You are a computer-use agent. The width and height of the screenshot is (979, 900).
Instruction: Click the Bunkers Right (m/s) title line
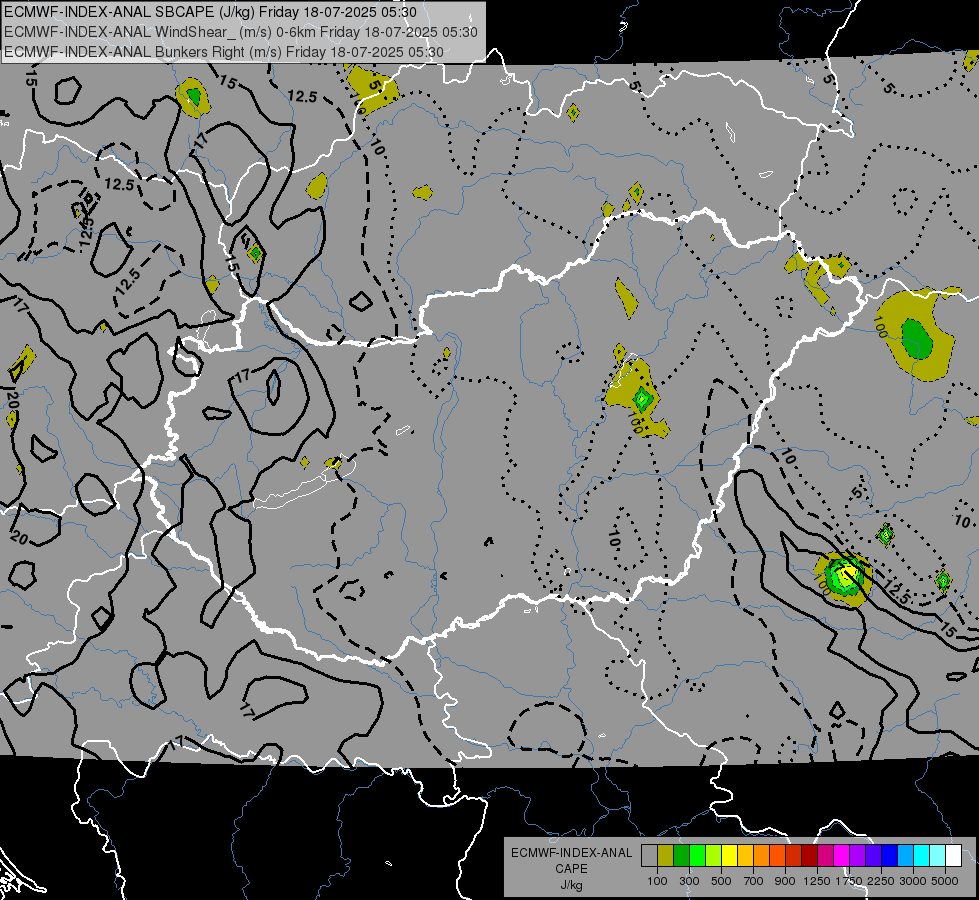pyautogui.click(x=224, y=52)
